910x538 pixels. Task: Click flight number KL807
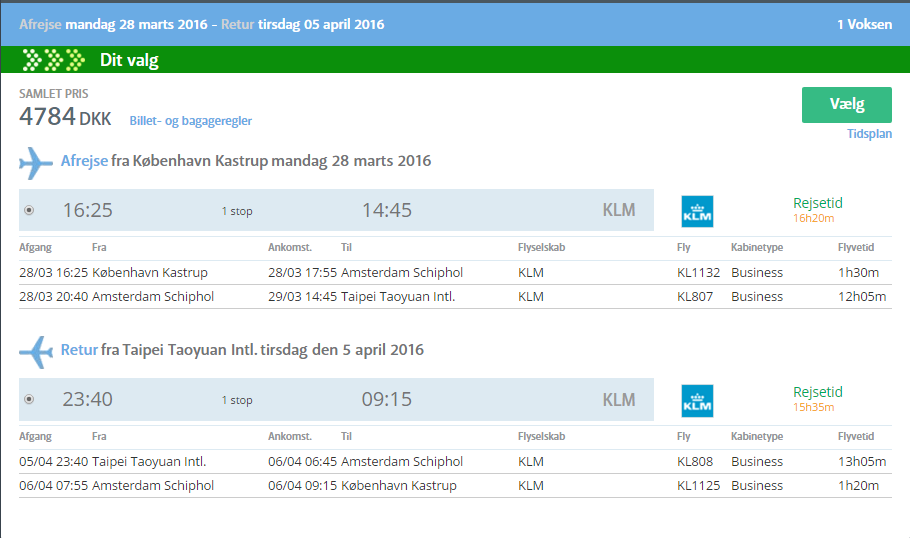point(695,297)
